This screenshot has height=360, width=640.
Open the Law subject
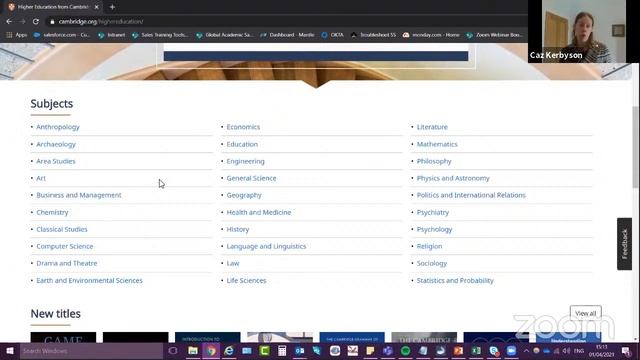233,263
